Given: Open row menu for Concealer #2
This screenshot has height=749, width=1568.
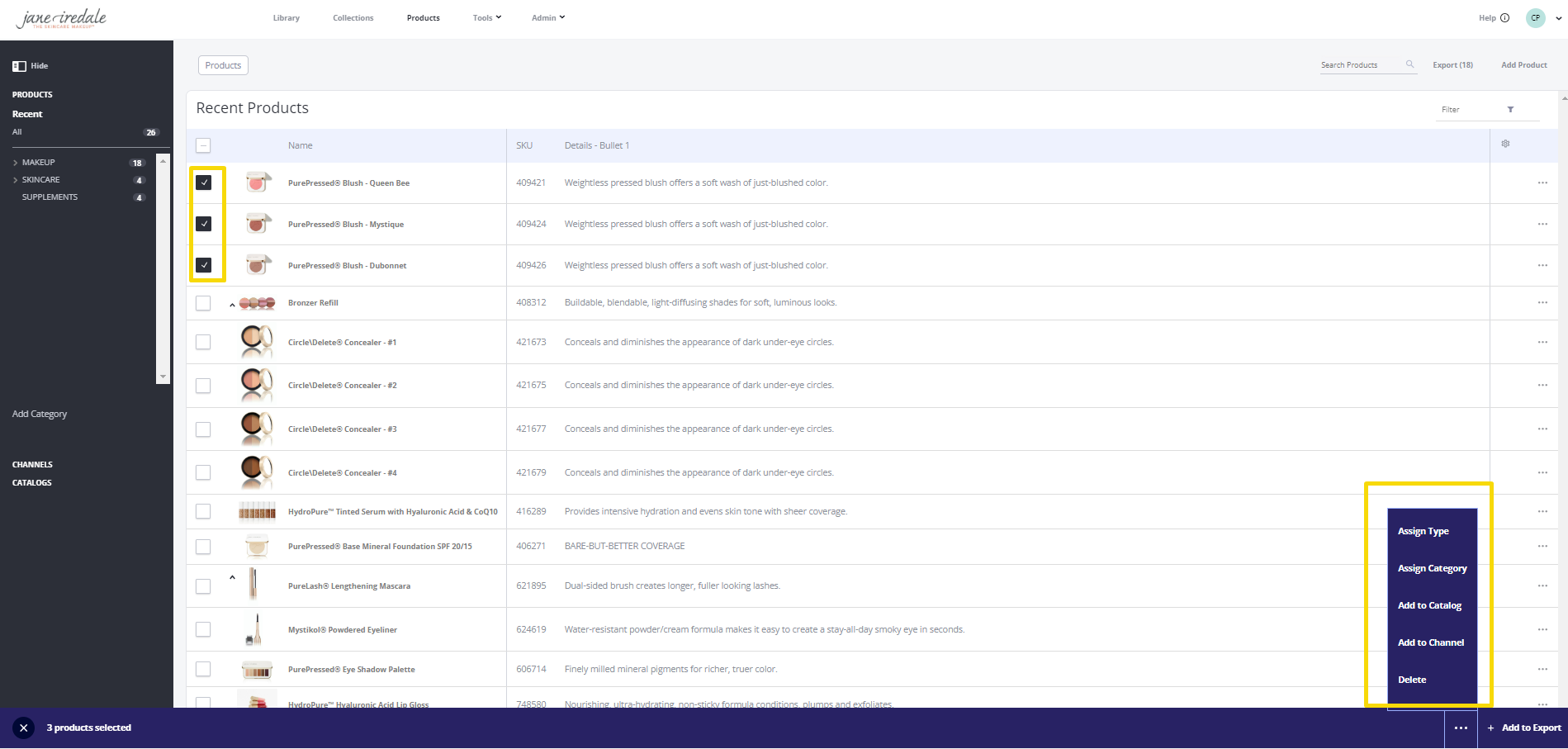Looking at the screenshot, I should 1542,385.
